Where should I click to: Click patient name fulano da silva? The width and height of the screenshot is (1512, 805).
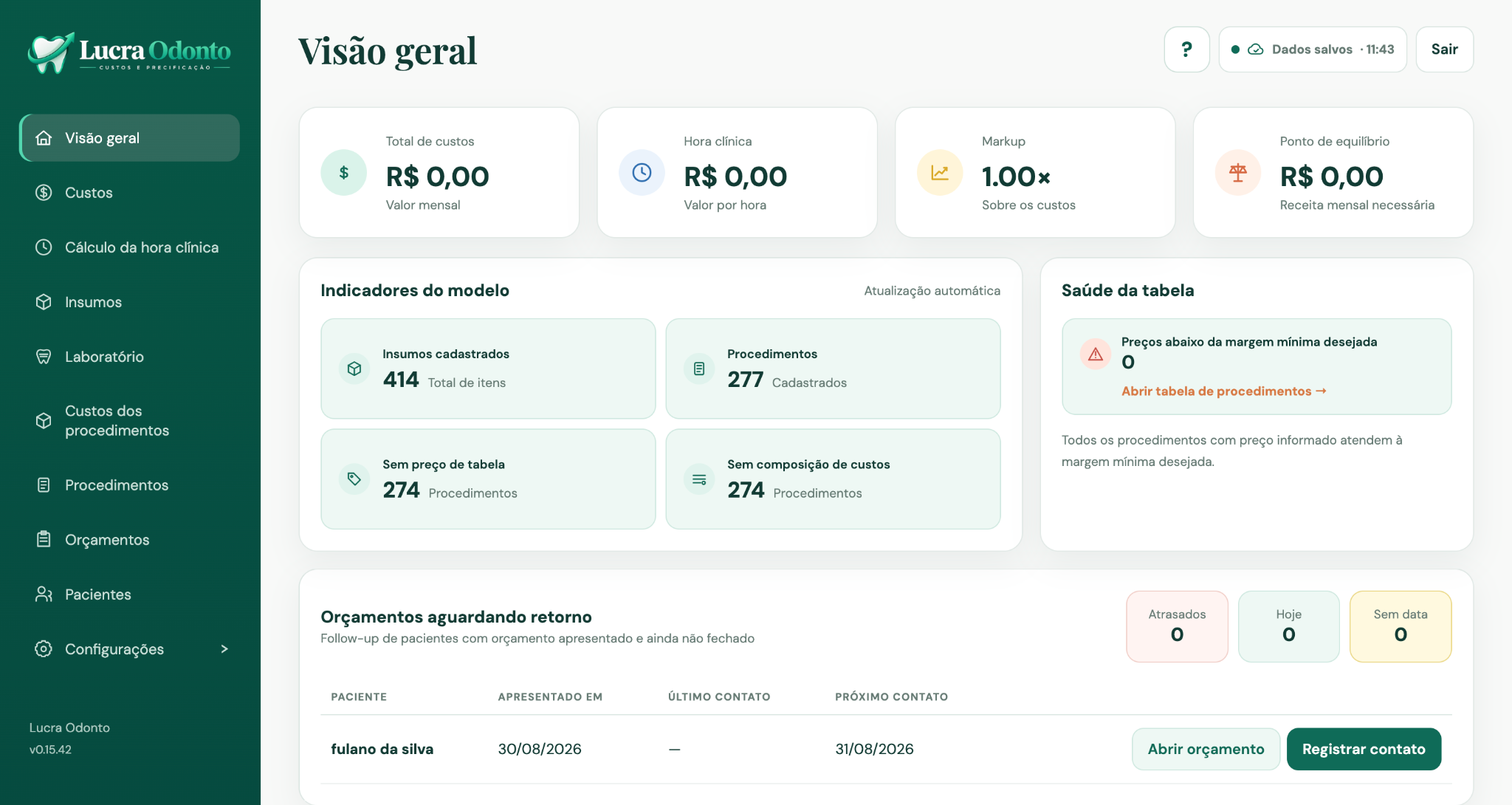[382, 749]
